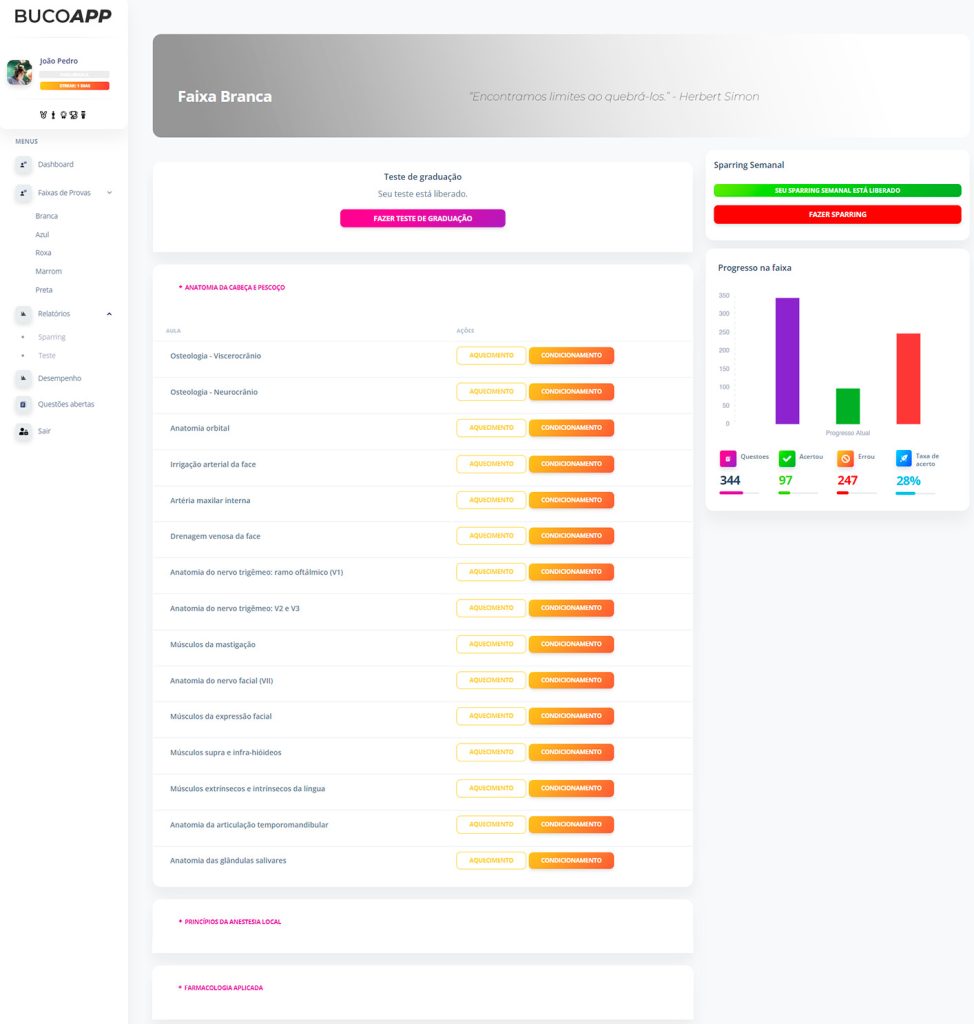Screen dimensions: 974x1024
Task: Expand the Farmacologia Aplicada section
Action: pyautogui.click(x=223, y=988)
